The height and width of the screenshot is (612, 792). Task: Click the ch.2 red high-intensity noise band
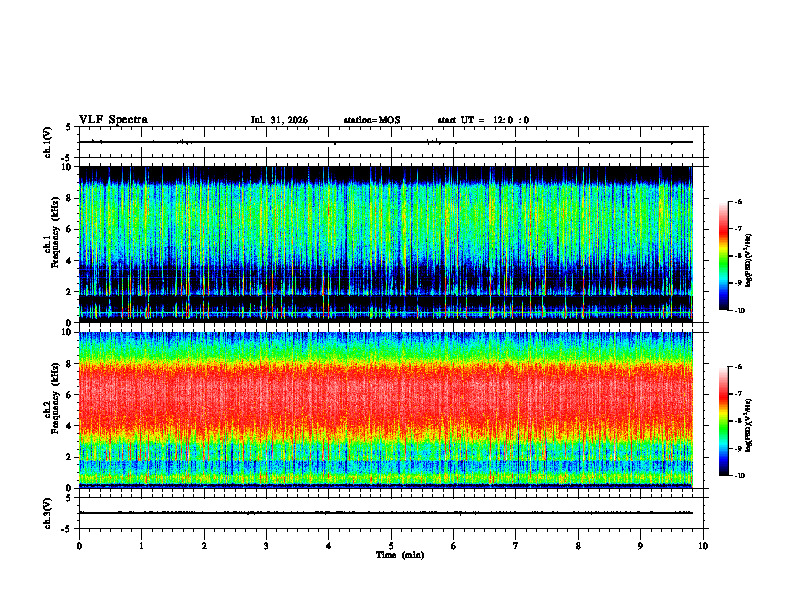point(386,396)
